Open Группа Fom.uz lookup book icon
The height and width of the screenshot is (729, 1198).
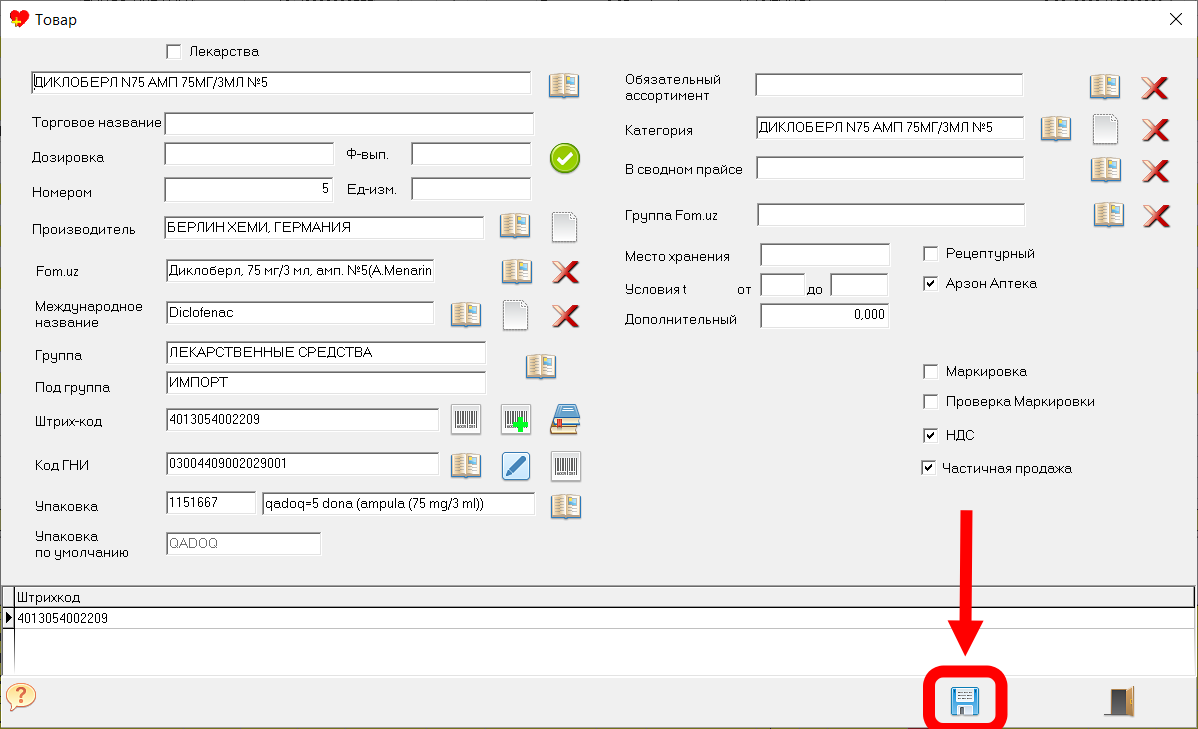[1109, 215]
